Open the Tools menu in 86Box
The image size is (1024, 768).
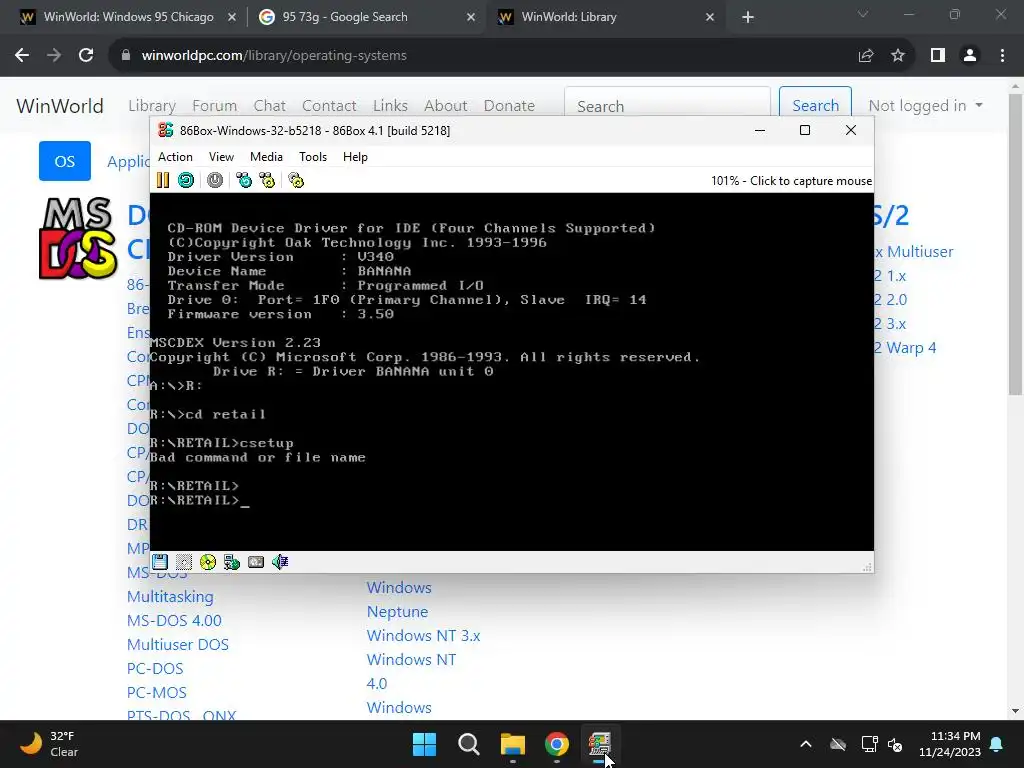tap(313, 157)
